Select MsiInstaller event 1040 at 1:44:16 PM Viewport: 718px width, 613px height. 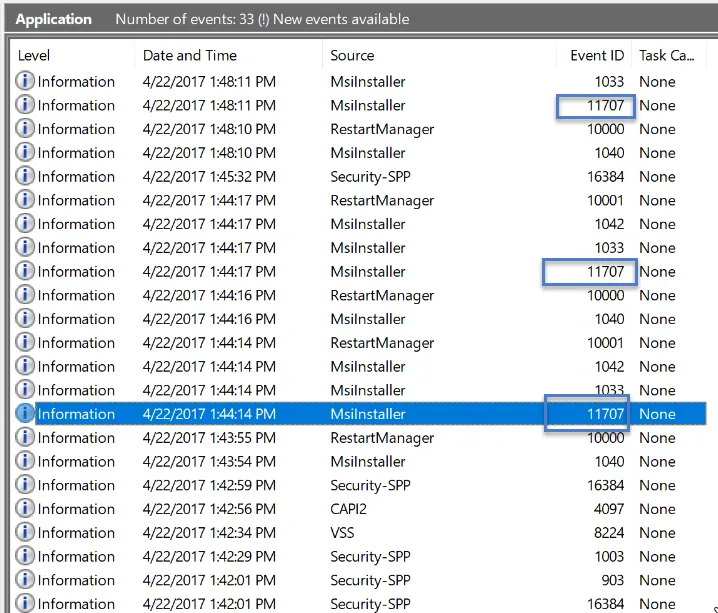pyautogui.click(x=359, y=319)
